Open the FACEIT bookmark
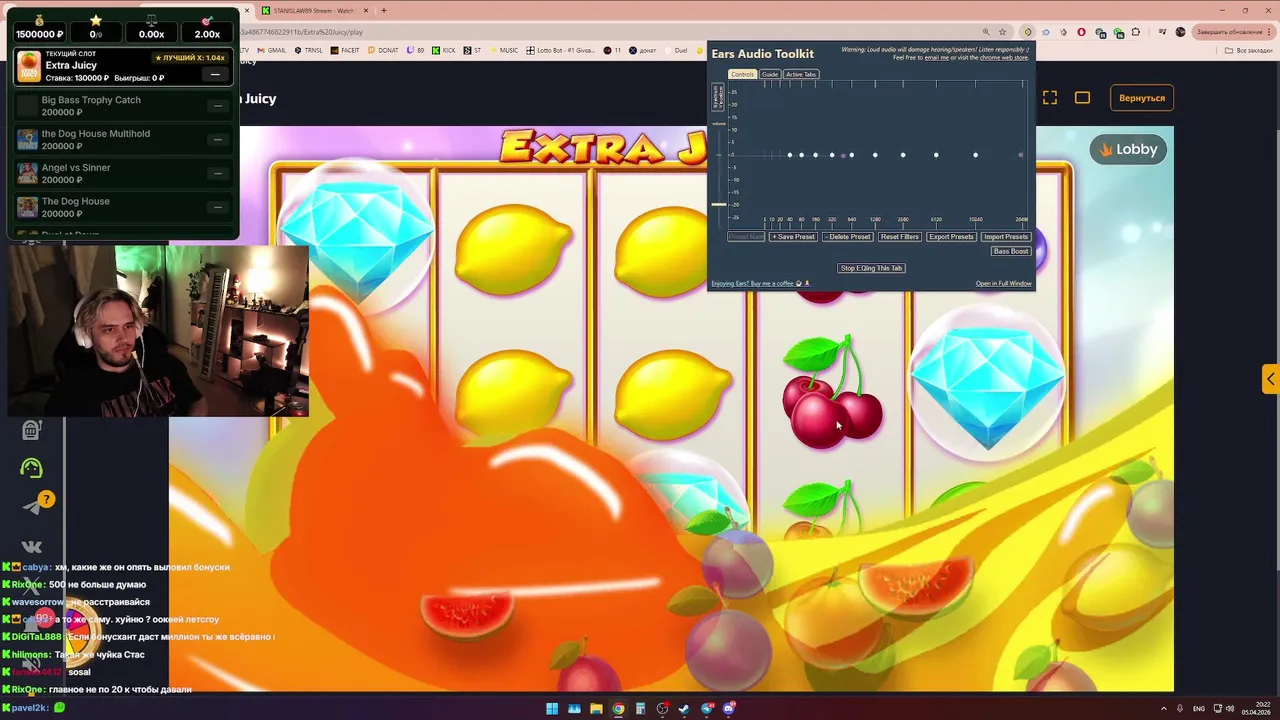The image size is (1280, 720). [x=345, y=50]
